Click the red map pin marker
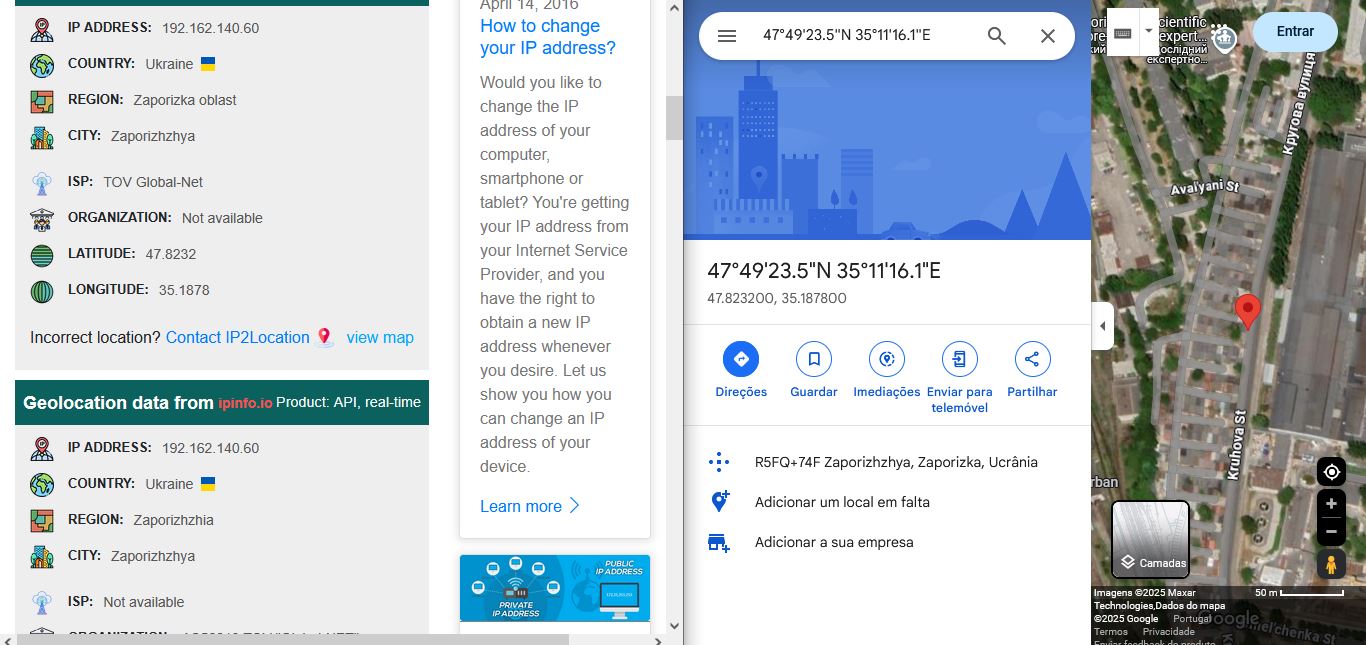Viewport: 1366px width, 645px height. 1247,312
